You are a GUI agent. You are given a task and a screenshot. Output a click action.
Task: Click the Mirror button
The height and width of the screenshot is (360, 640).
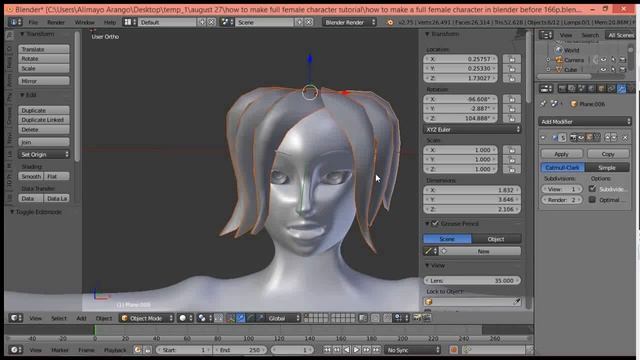pos(44,81)
